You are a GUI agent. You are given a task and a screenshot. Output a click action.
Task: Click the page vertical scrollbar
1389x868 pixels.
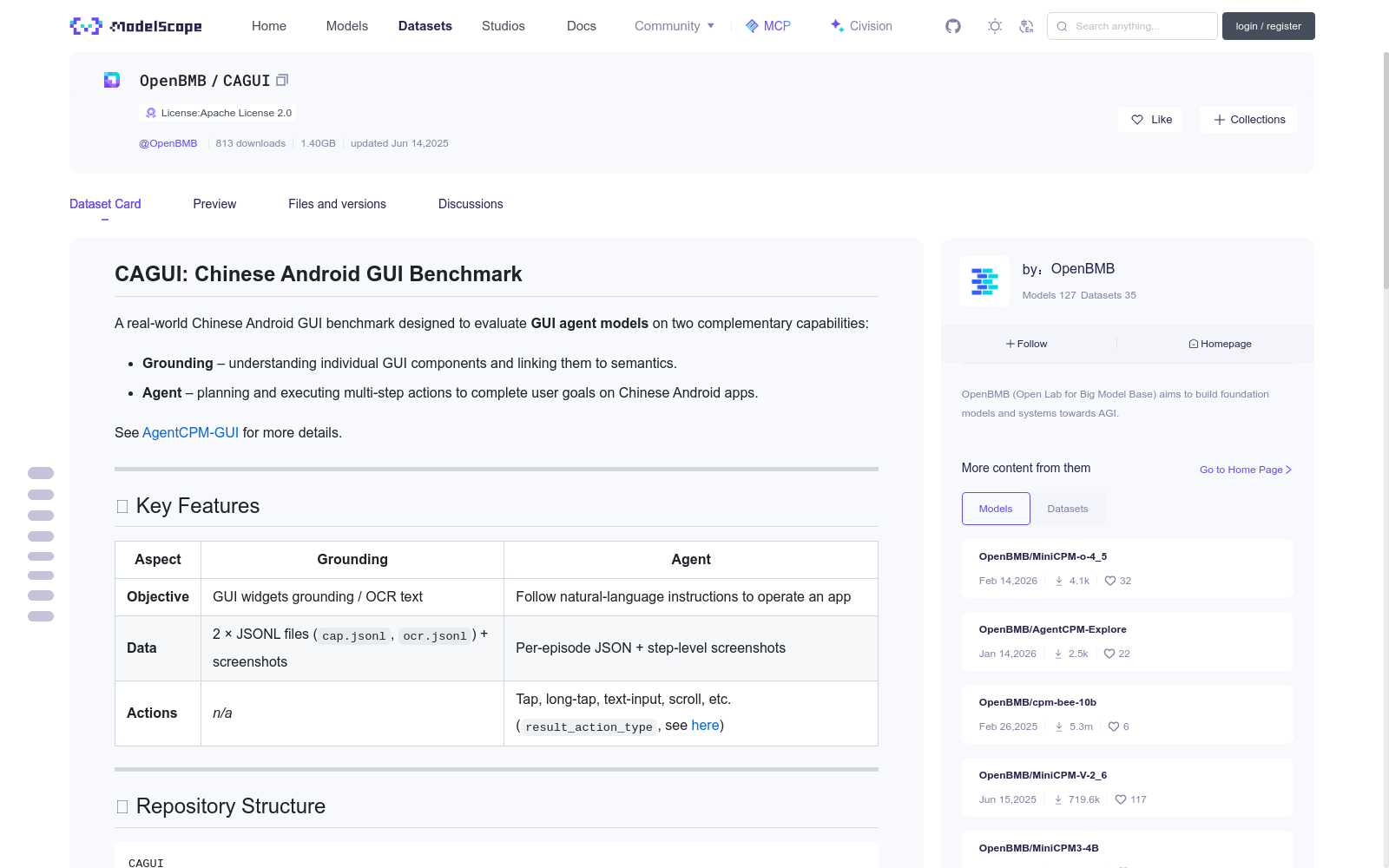[x=1386, y=169]
